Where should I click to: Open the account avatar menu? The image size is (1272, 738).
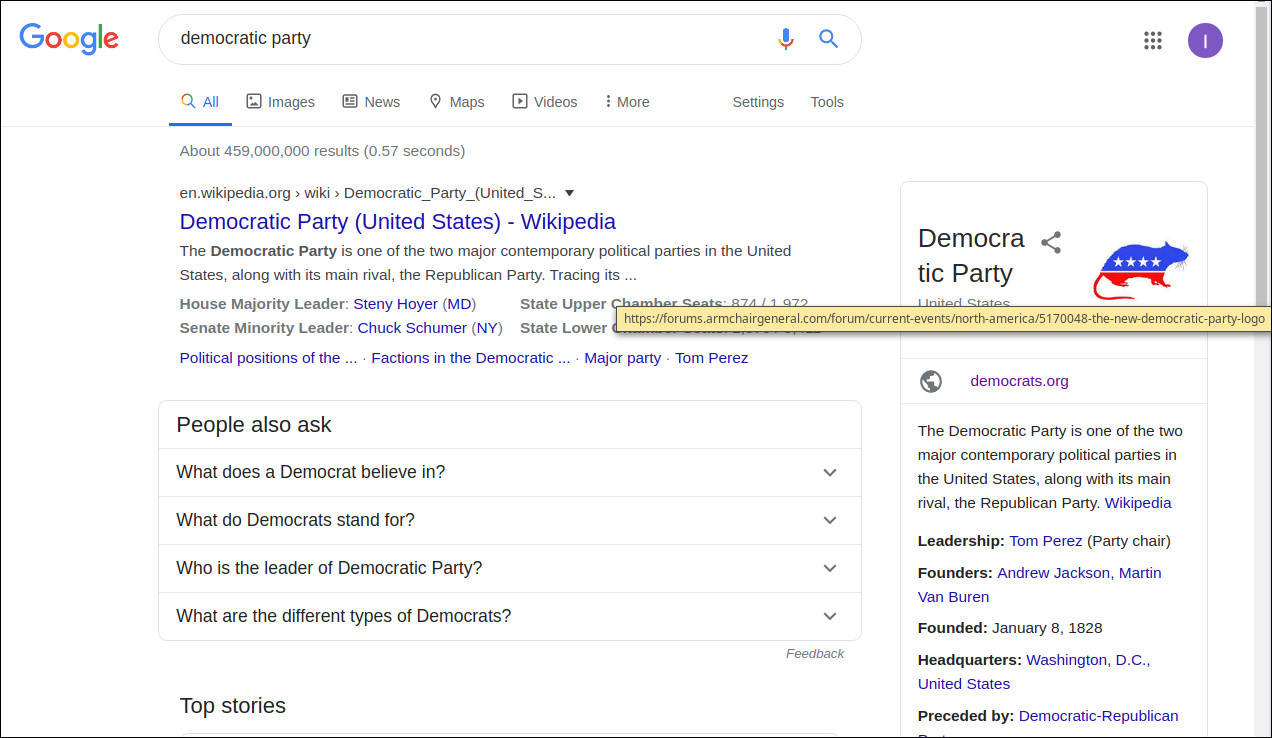click(1205, 40)
